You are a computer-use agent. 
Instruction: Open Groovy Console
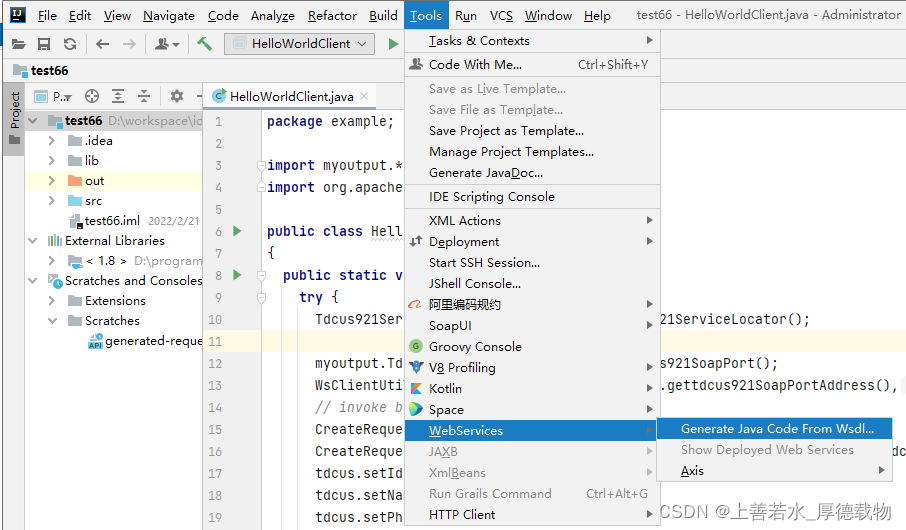pos(532,346)
